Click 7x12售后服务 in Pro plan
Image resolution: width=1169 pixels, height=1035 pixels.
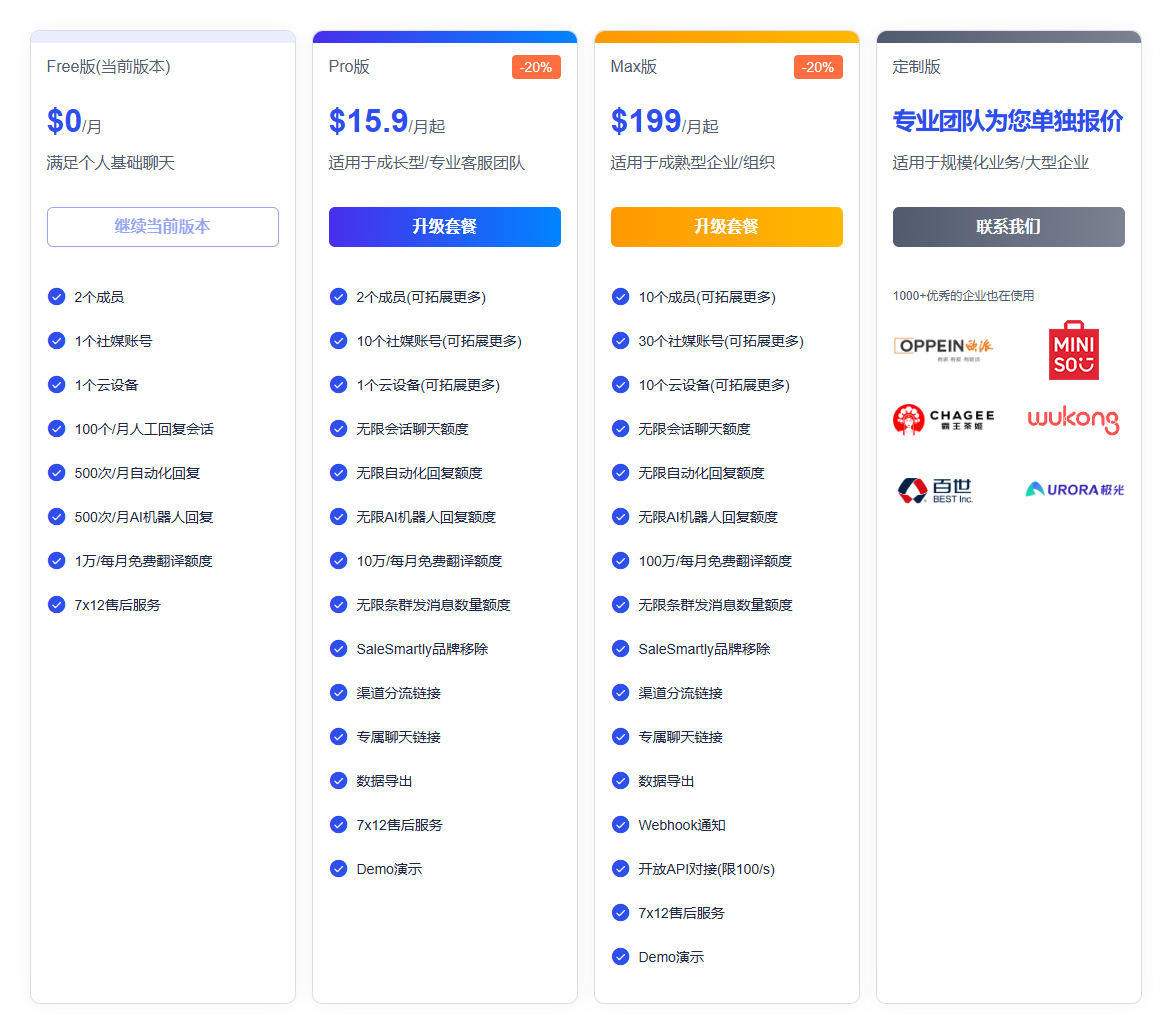pos(400,825)
